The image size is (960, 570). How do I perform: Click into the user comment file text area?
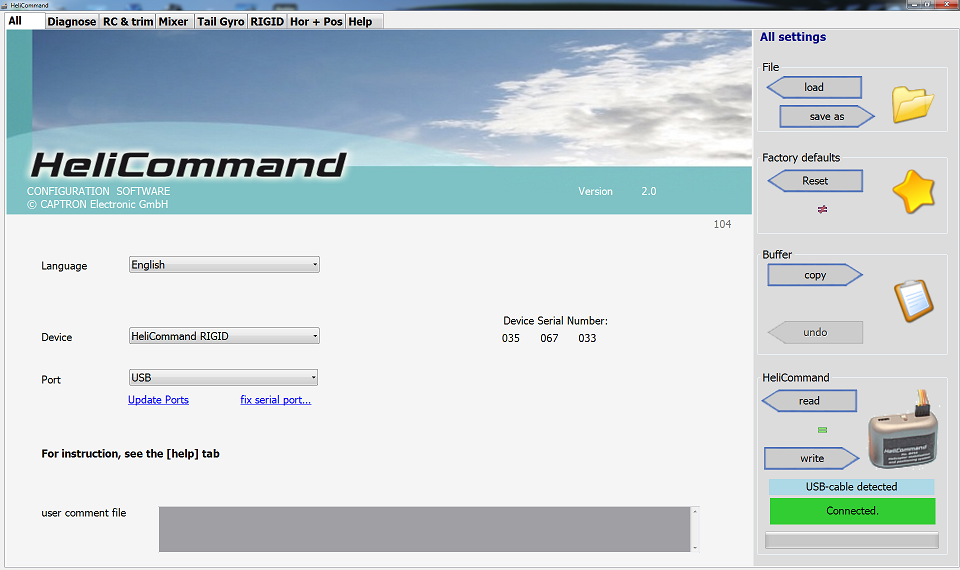[x=424, y=529]
